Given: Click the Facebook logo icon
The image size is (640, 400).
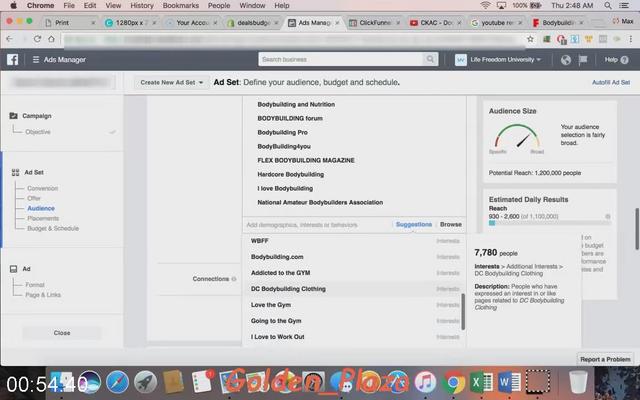Looking at the screenshot, I should [x=12, y=60].
